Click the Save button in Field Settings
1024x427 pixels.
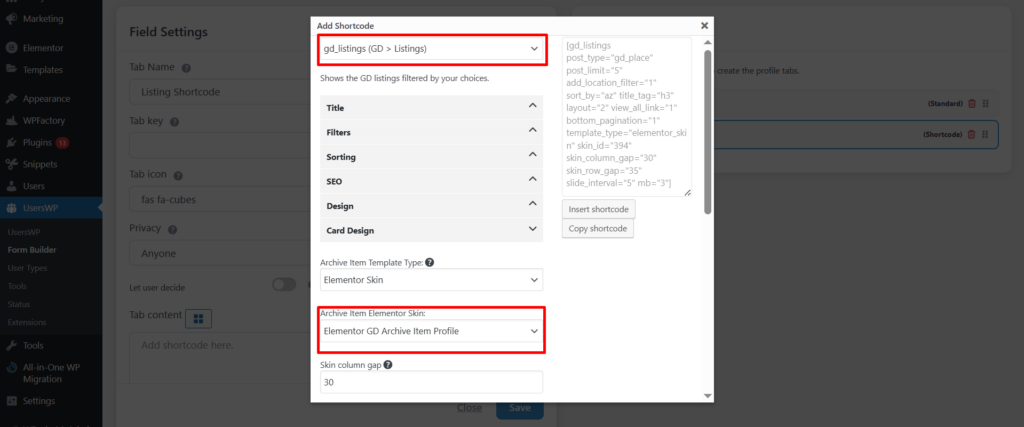[520, 408]
